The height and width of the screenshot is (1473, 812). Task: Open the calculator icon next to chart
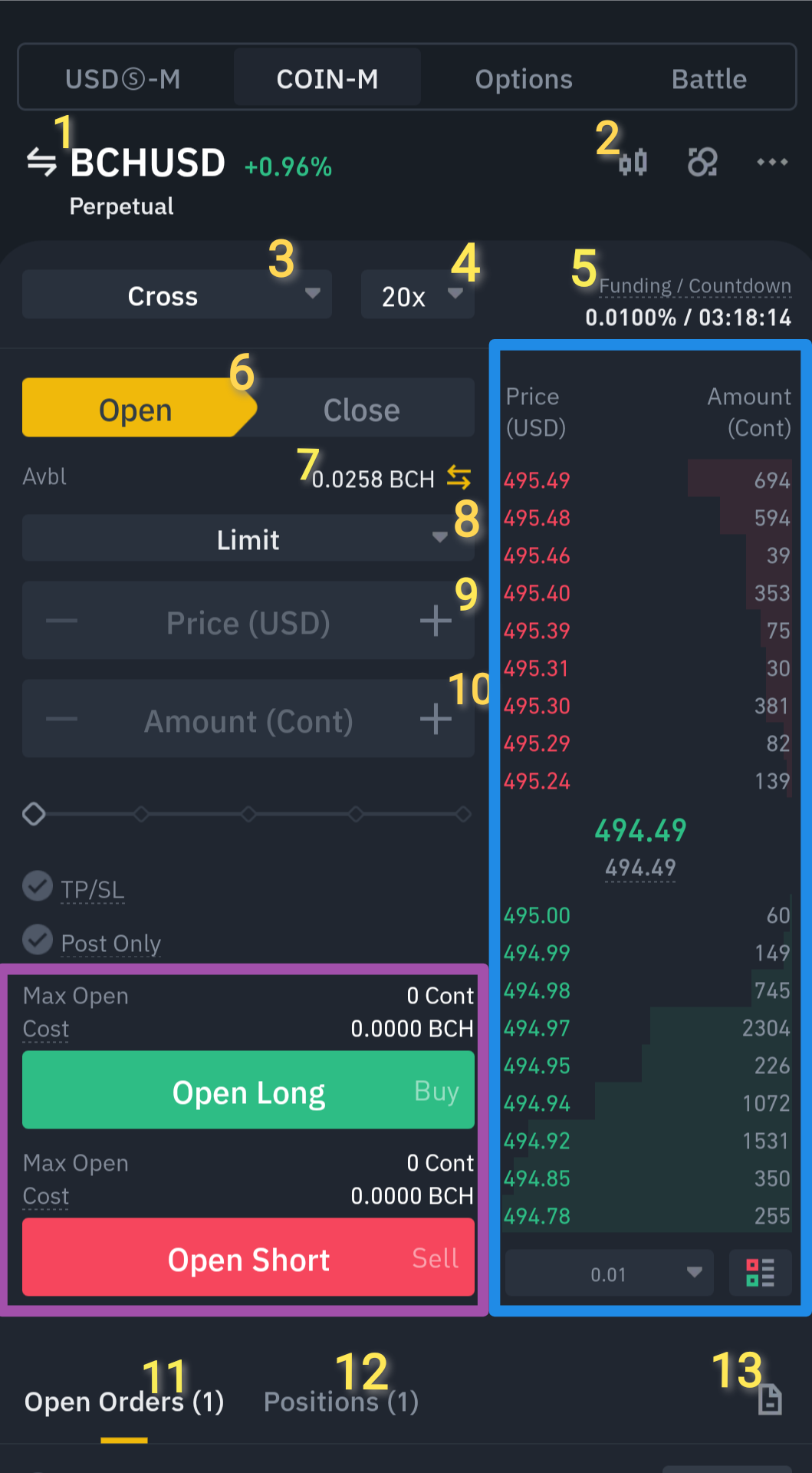(702, 162)
